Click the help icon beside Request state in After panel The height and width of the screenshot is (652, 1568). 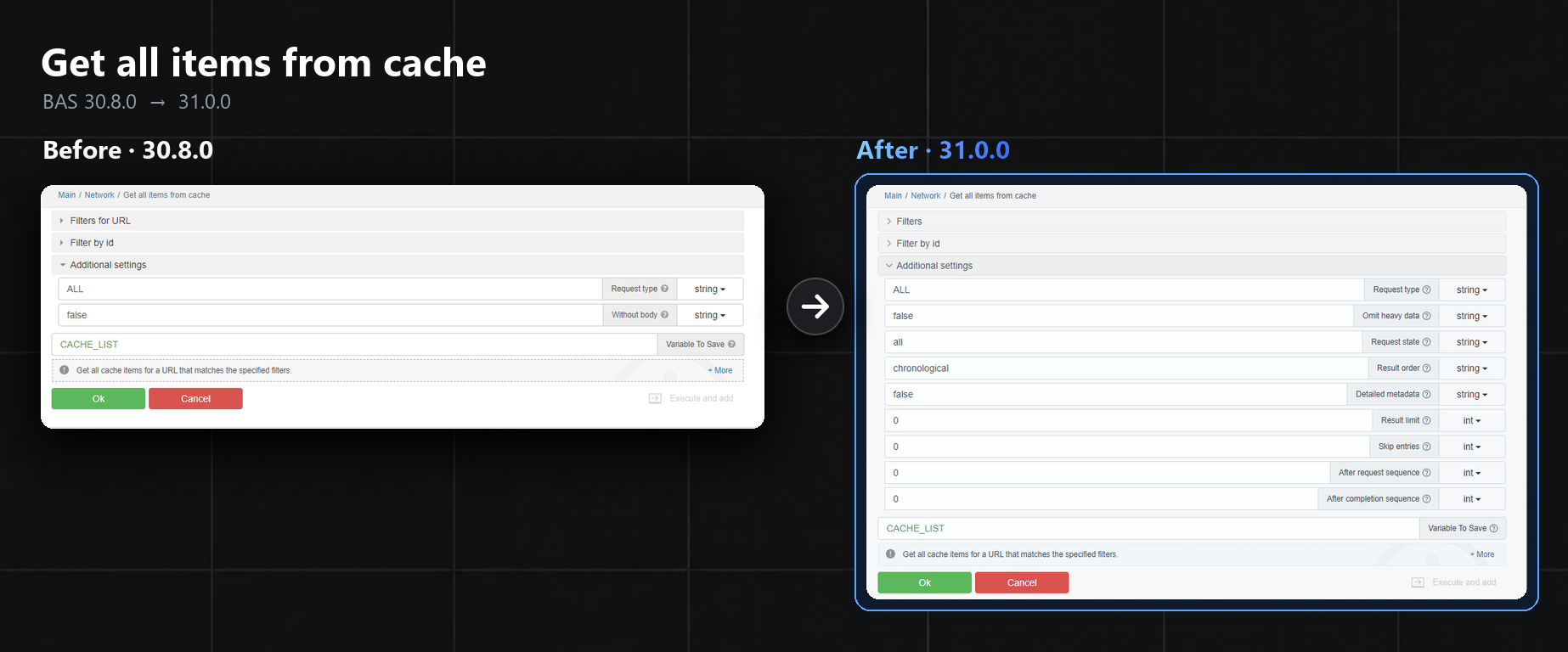click(x=1426, y=342)
